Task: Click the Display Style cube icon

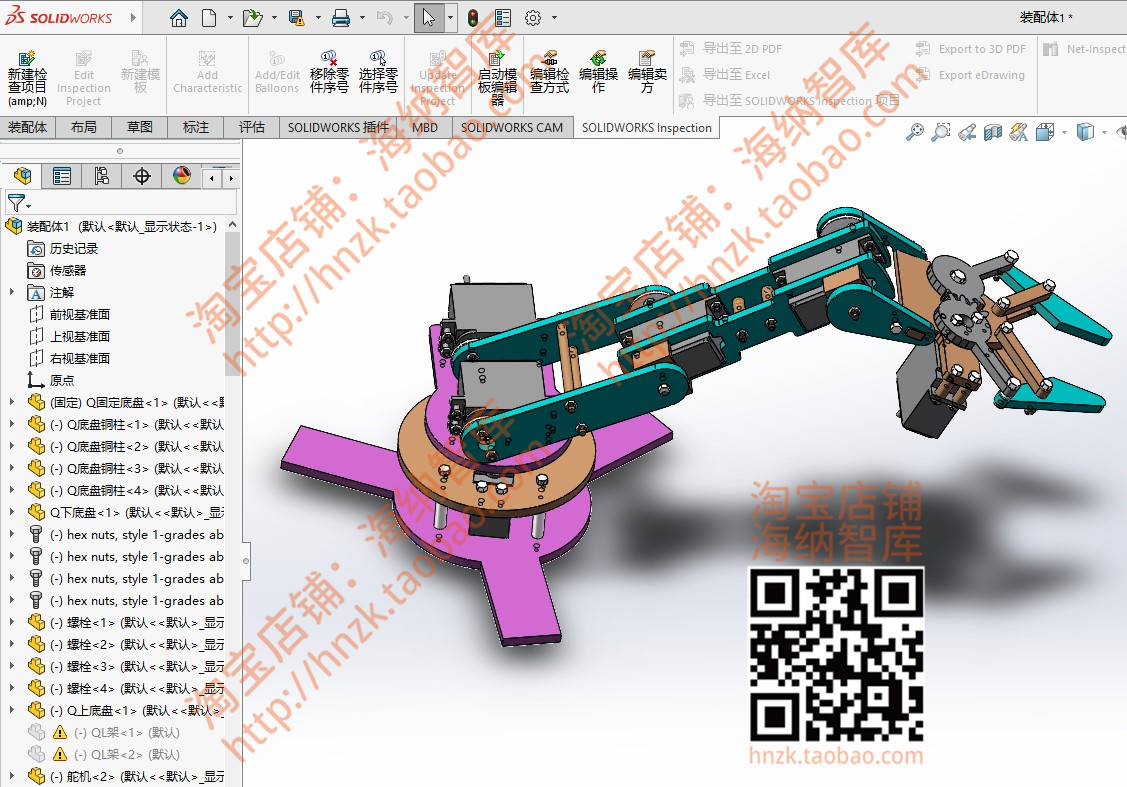Action: click(1085, 132)
